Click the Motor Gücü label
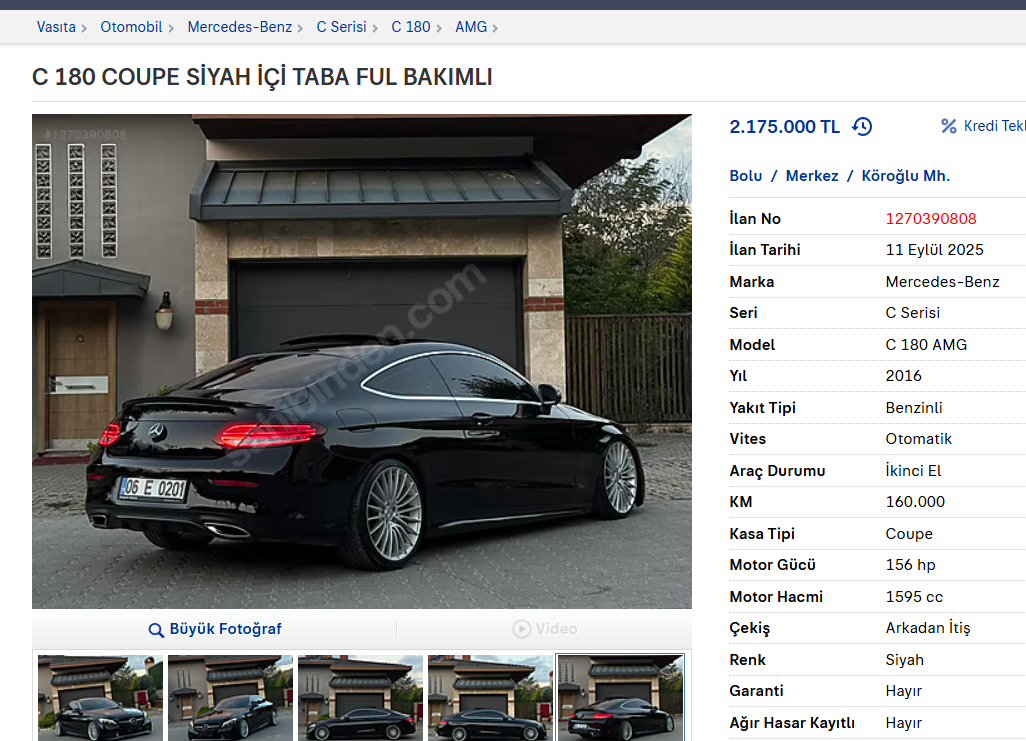Image resolution: width=1026 pixels, height=741 pixels. tap(773, 565)
